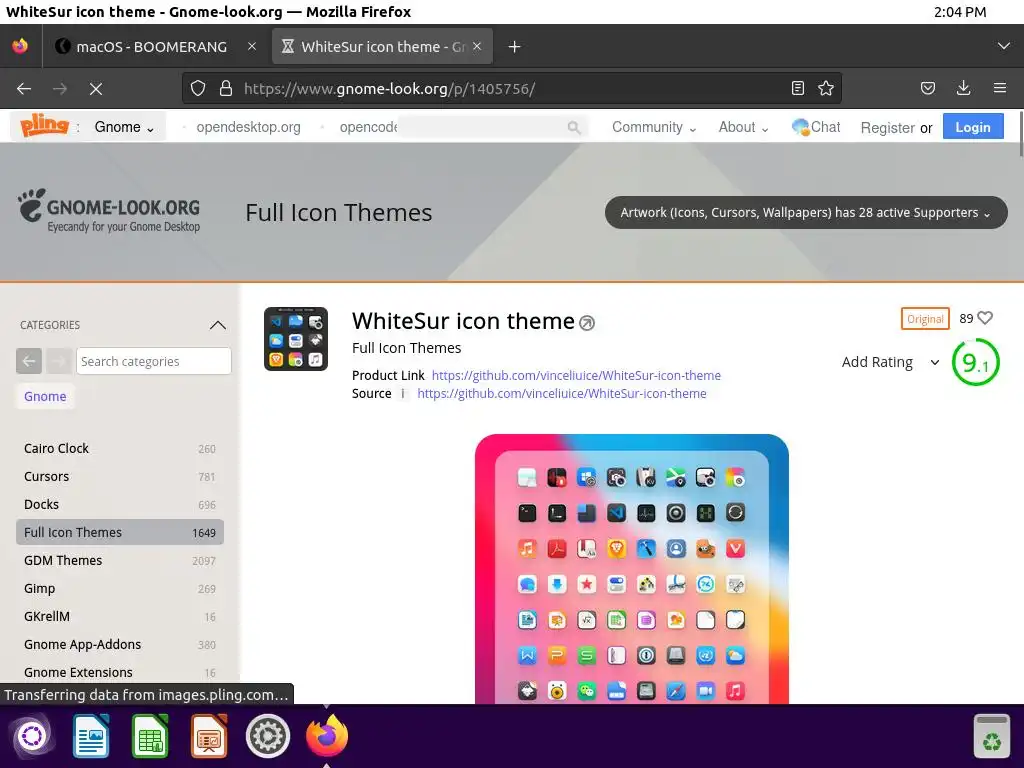This screenshot has width=1024, height=768.
Task: Open Settings gear from the dock
Action: click(x=268, y=736)
